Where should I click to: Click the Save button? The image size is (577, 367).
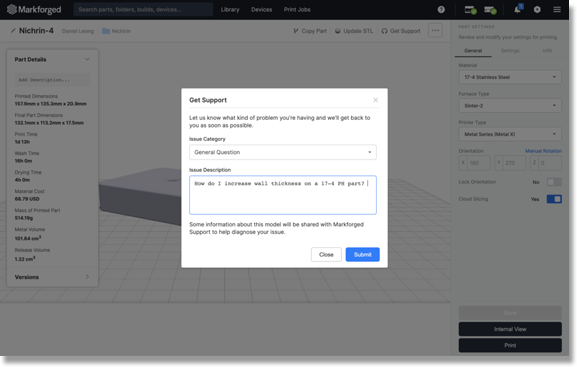click(x=510, y=313)
